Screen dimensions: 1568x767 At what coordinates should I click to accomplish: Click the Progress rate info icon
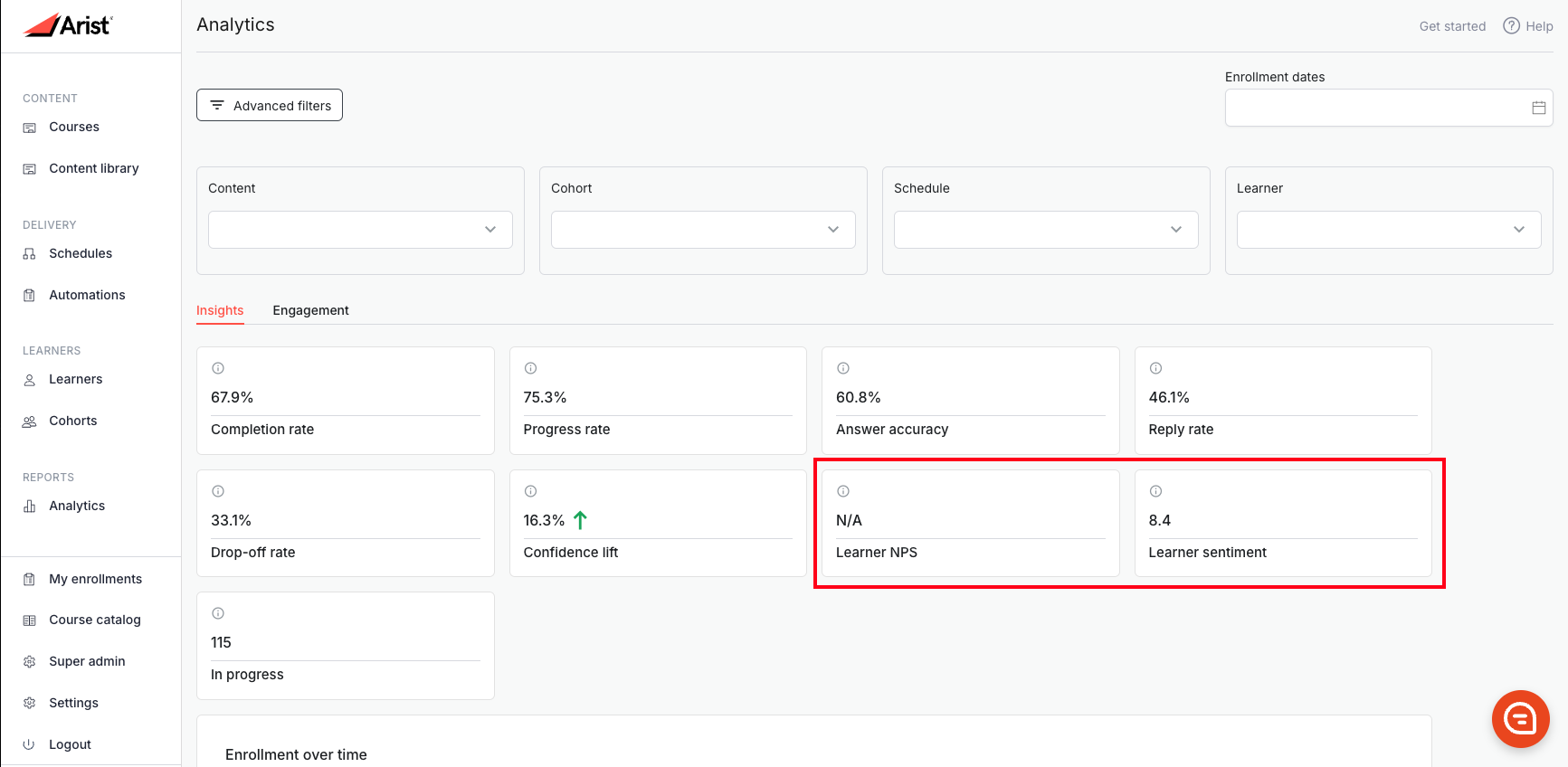[531, 368]
